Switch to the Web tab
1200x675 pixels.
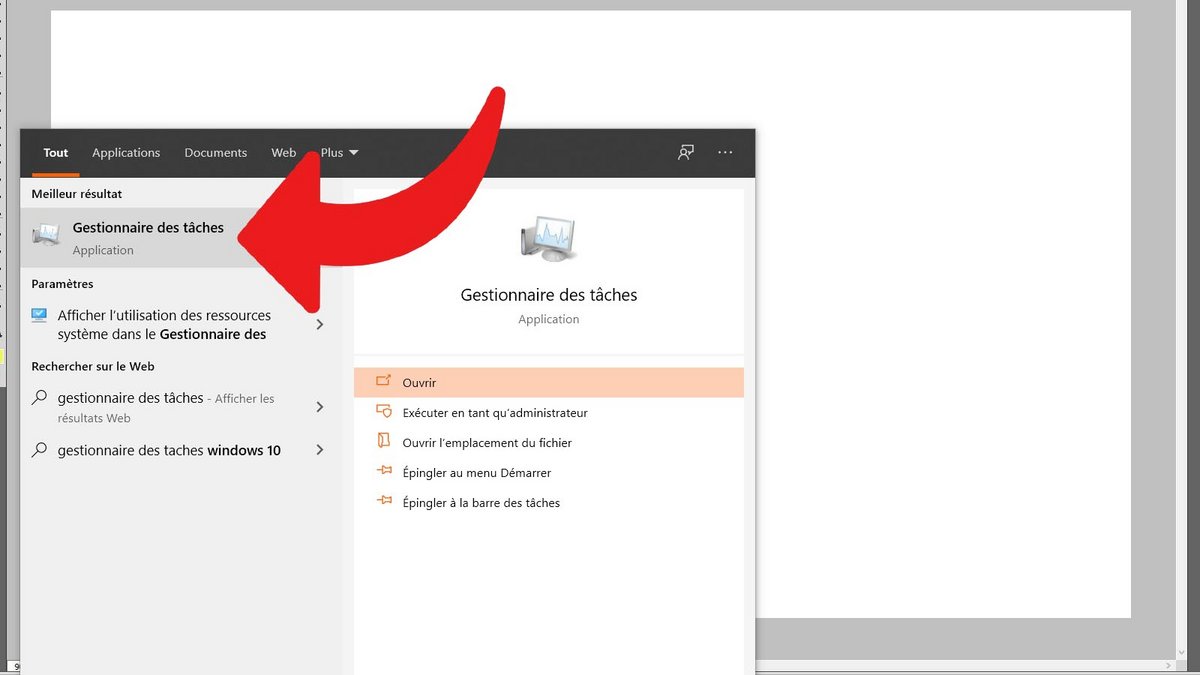(283, 153)
